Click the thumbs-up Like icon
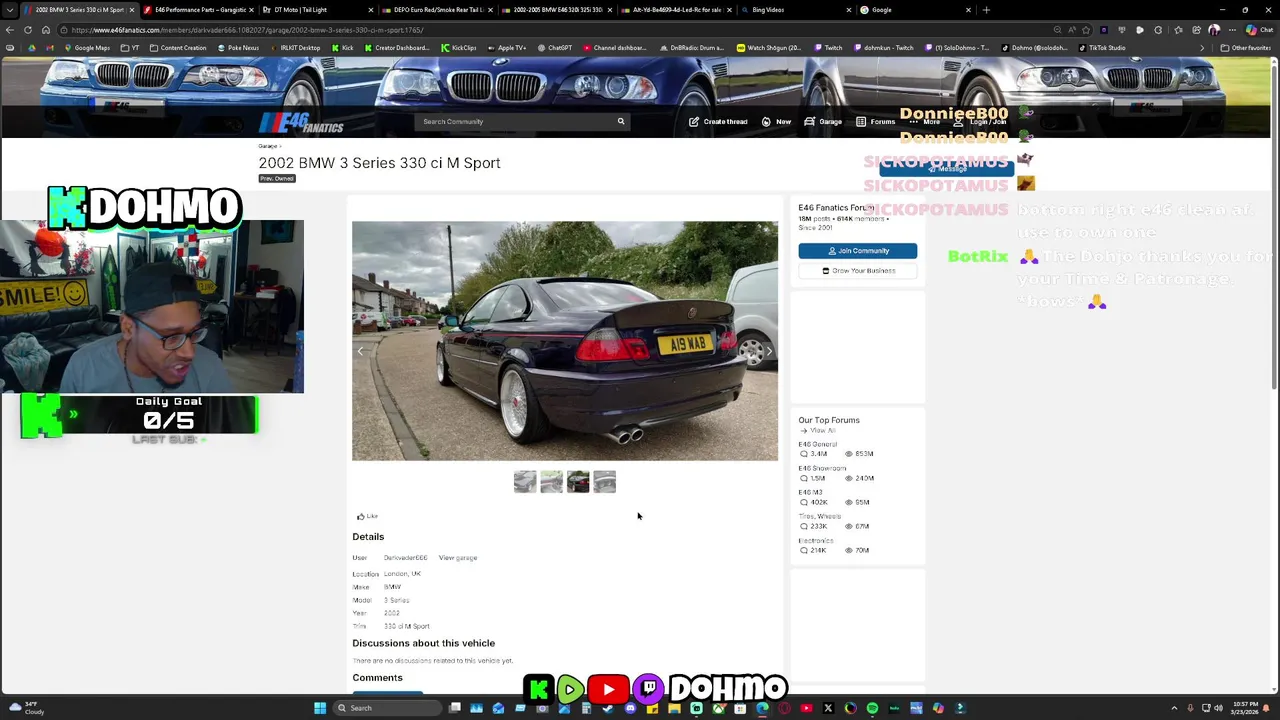Viewport: 1280px width, 720px height. 361,516
